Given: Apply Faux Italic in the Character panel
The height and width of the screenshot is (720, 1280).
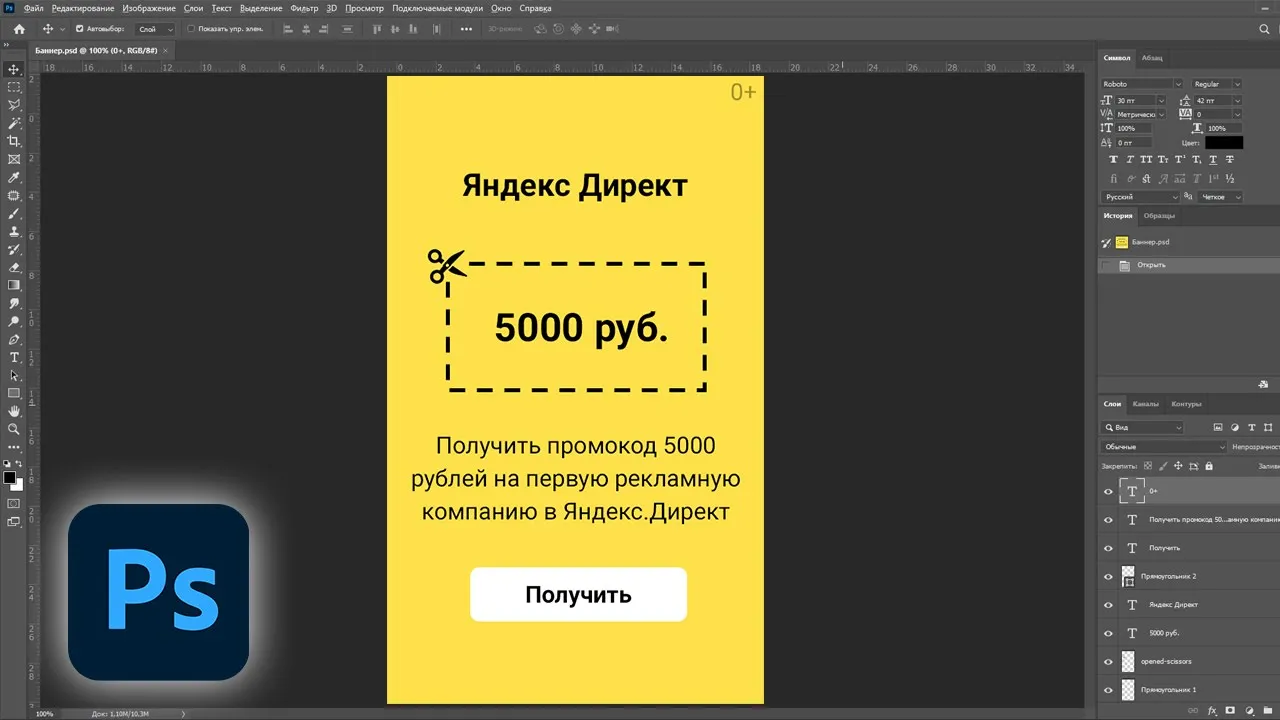Looking at the screenshot, I should click(x=1130, y=160).
